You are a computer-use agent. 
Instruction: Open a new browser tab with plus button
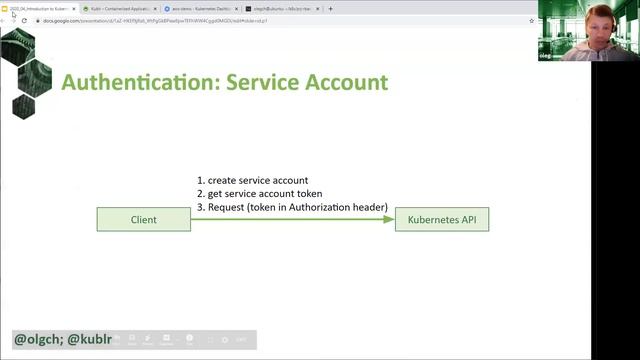(331, 9)
